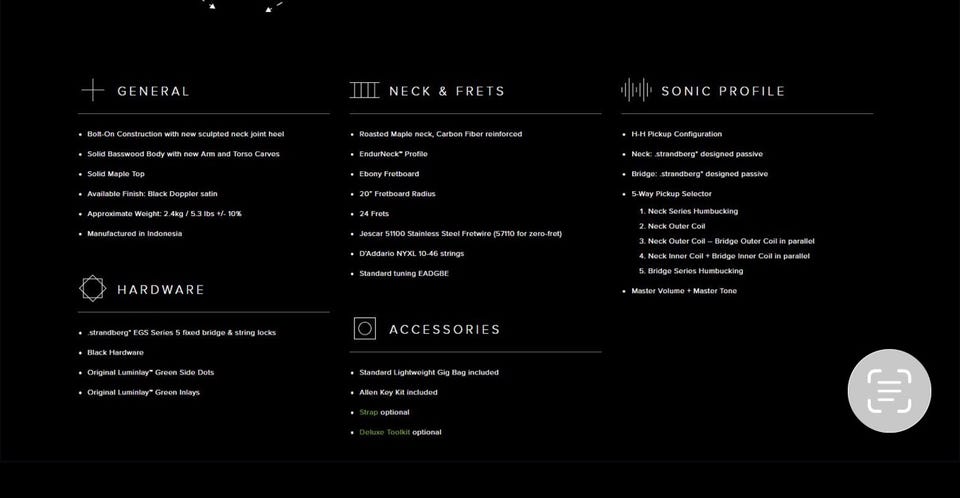Click the Standard Lightweight Gig Bag item
The height and width of the screenshot is (498, 960).
(x=429, y=372)
